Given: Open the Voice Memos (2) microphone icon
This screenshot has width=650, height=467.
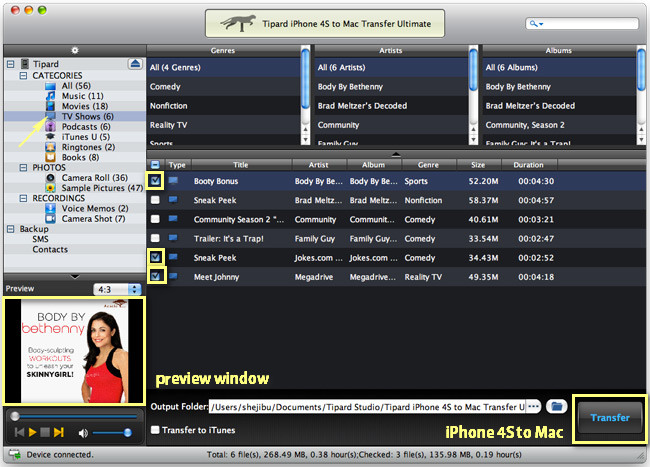Looking at the screenshot, I should (x=50, y=208).
